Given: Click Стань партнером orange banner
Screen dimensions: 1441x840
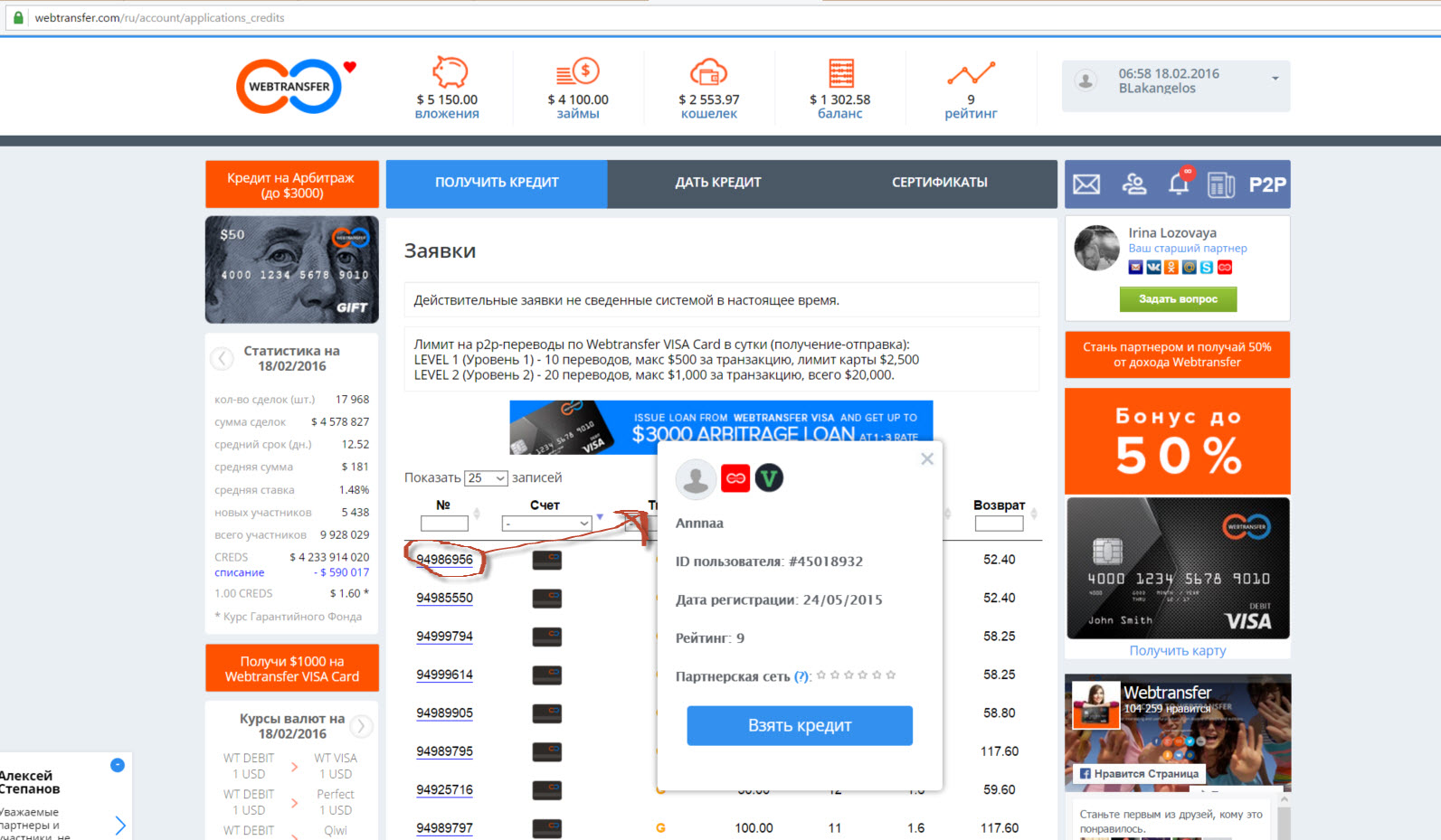Looking at the screenshot, I should point(1177,354).
